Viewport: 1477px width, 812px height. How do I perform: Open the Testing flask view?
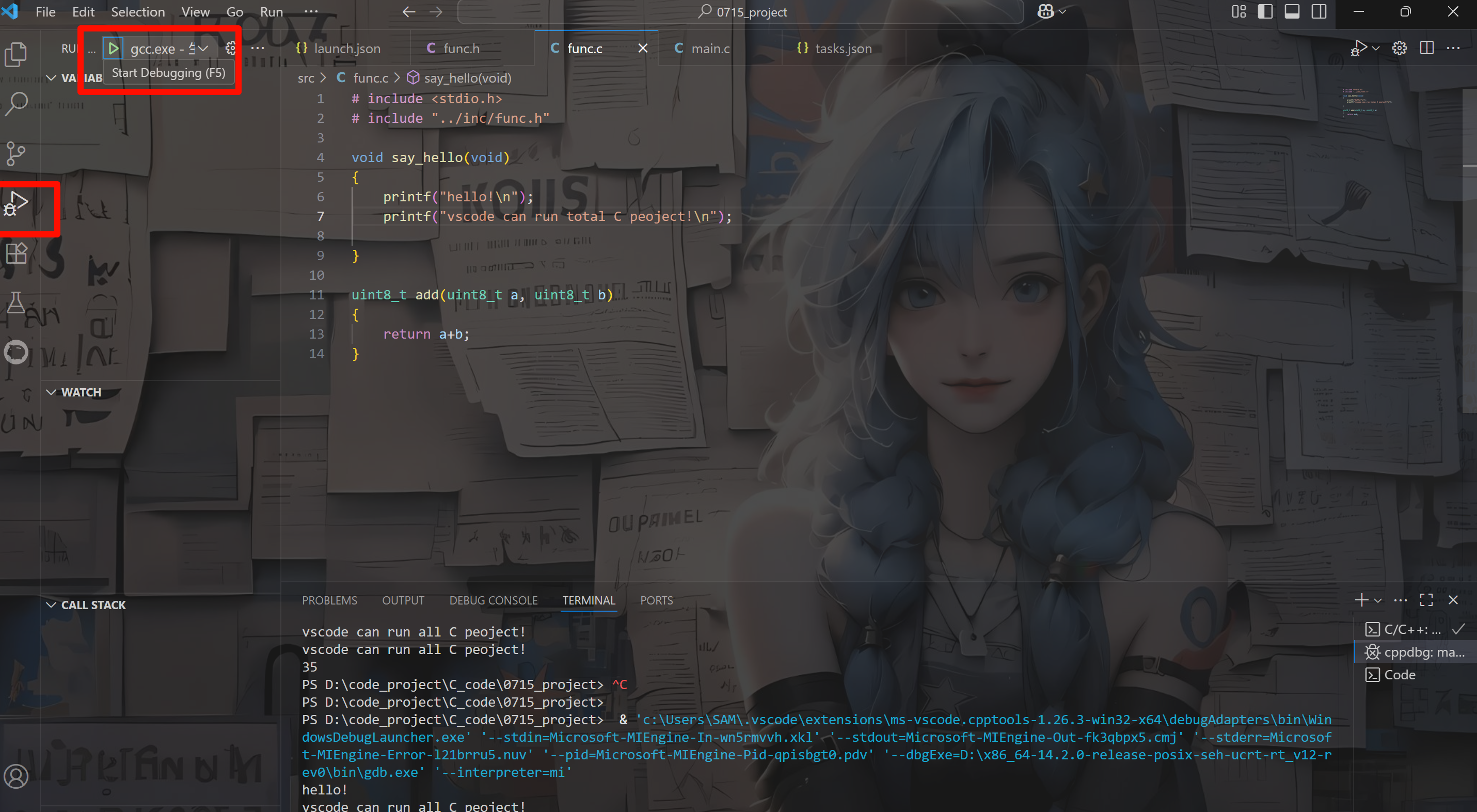[x=16, y=302]
